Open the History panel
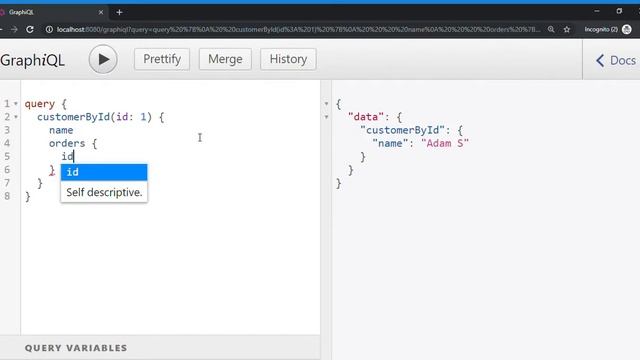The width and height of the screenshot is (640, 360). coord(288,59)
